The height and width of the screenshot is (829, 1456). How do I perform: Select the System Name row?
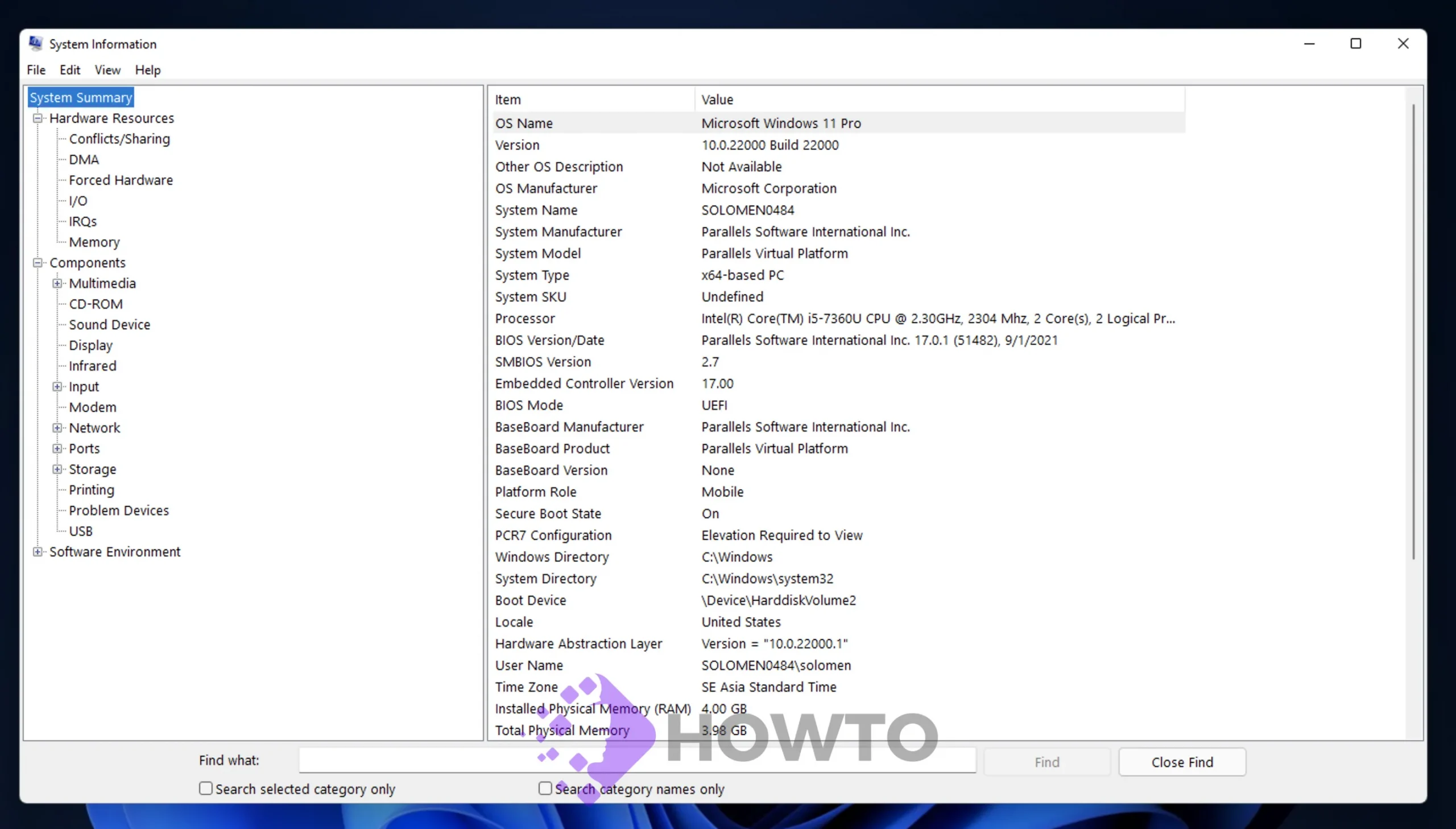(x=839, y=210)
